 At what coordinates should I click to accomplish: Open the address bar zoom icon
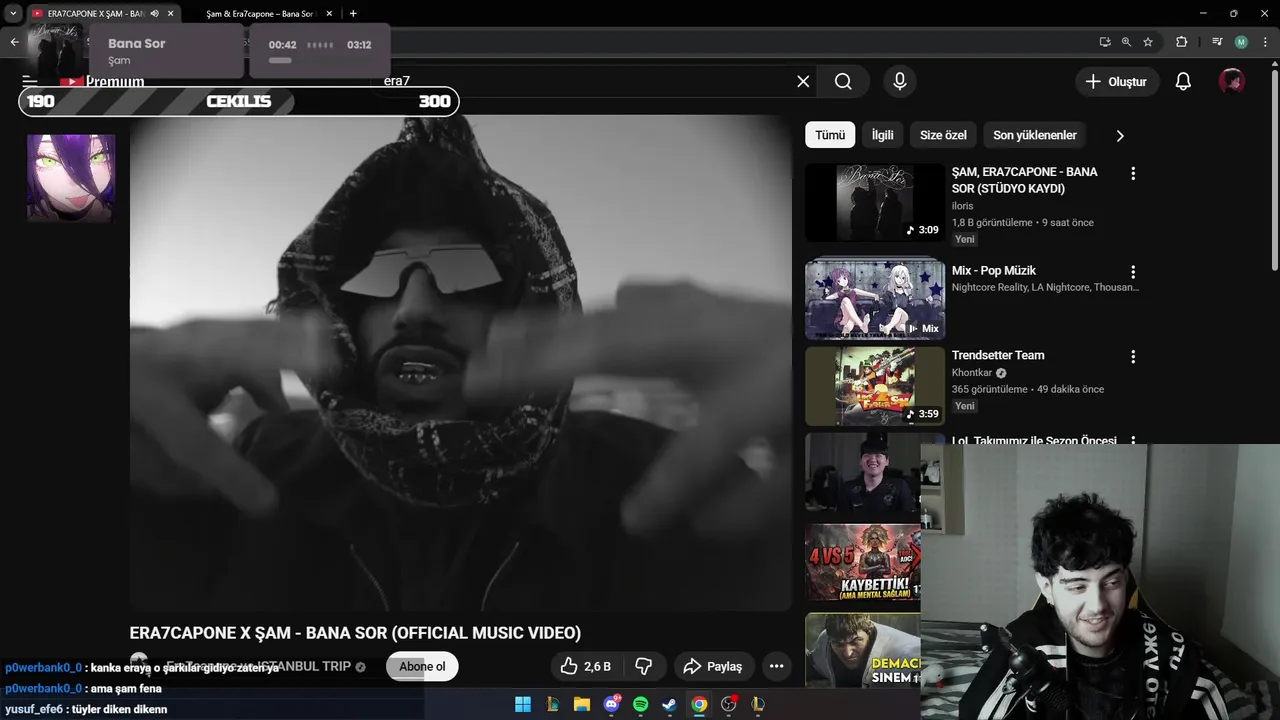(x=1126, y=42)
